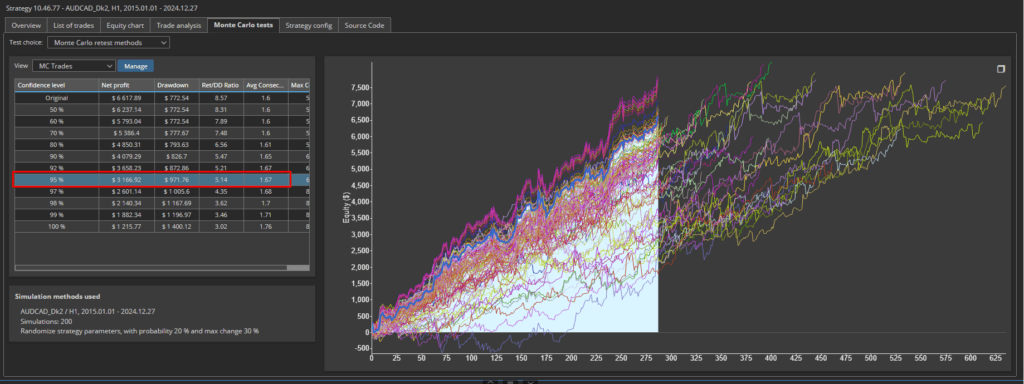Click the Equity ($) axis label
The image size is (1024, 384).
tap(346, 209)
